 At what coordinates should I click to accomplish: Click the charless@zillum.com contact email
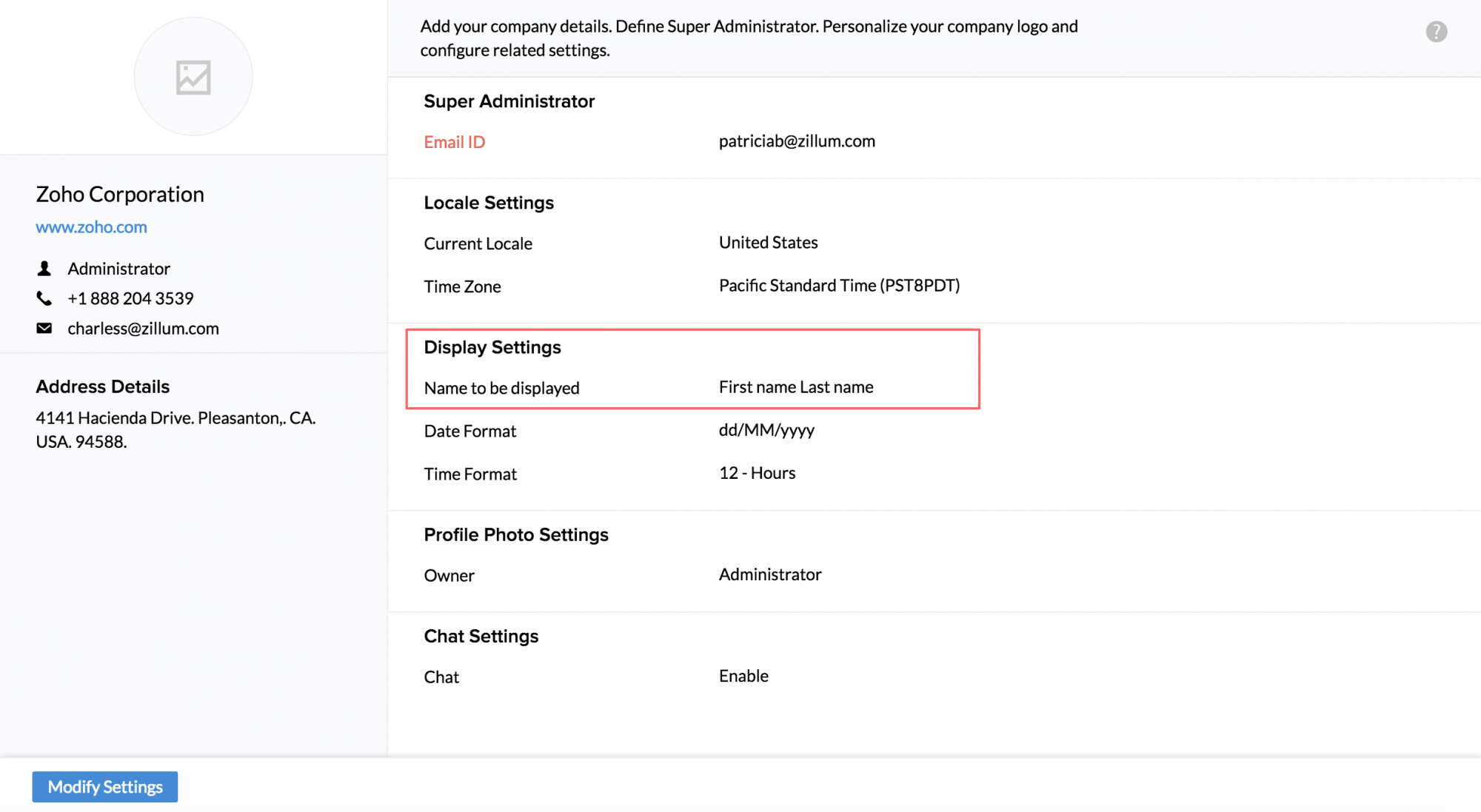pyautogui.click(x=143, y=329)
